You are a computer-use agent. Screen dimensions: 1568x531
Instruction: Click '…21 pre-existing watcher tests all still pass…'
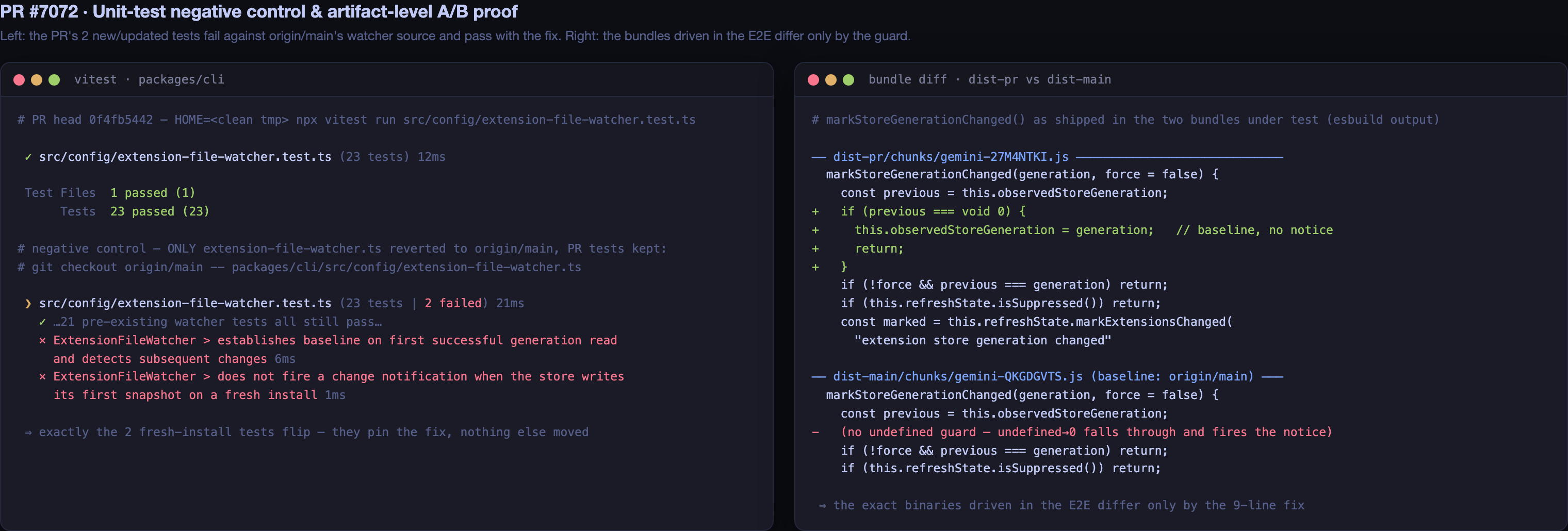click(217, 322)
